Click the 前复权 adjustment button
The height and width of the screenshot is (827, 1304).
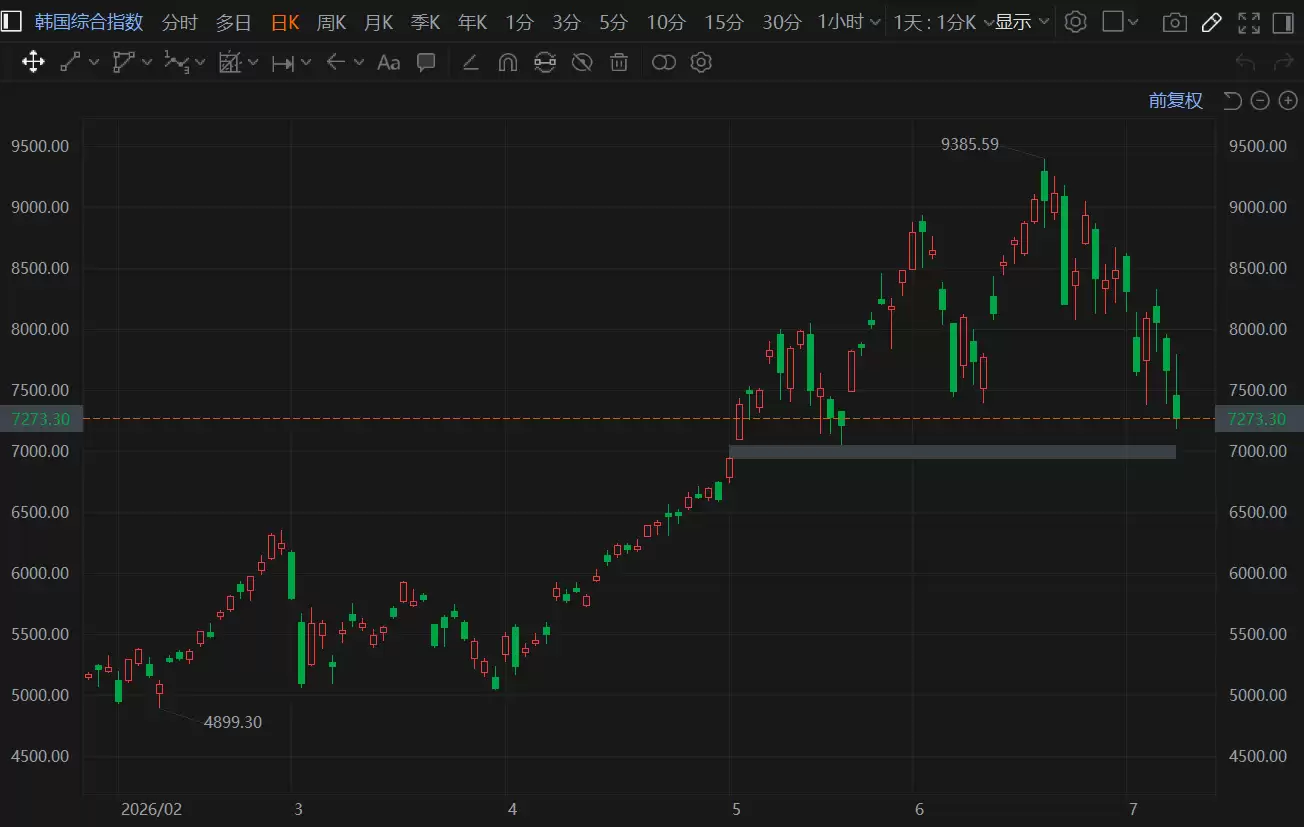point(1176,100)
